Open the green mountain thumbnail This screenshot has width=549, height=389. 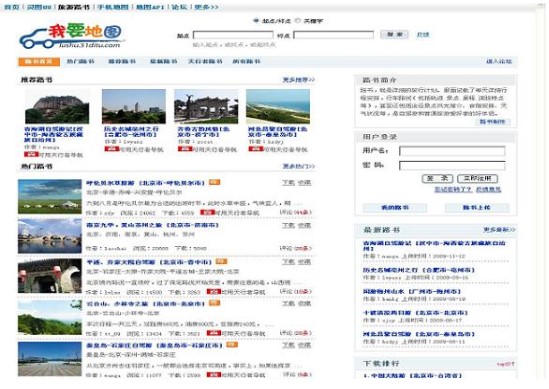[x=50, y=317]
